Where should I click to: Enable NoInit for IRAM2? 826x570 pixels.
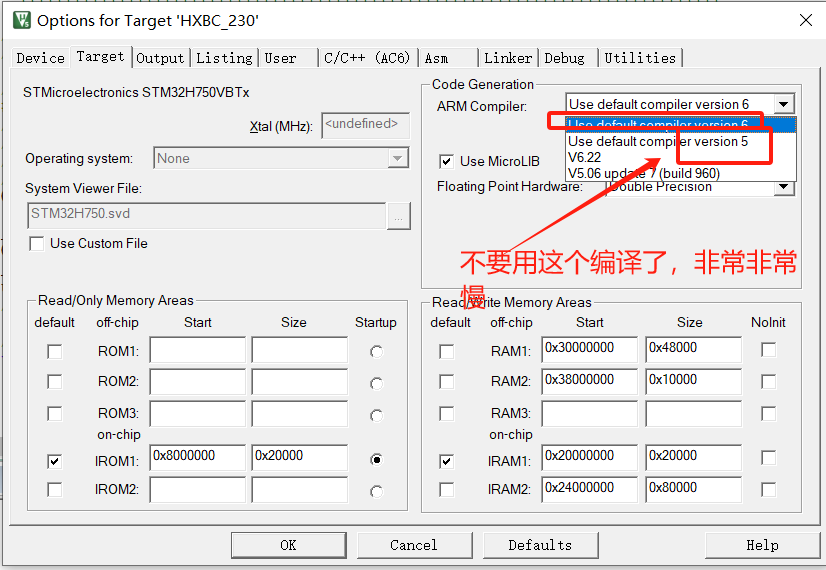point(769,489)
